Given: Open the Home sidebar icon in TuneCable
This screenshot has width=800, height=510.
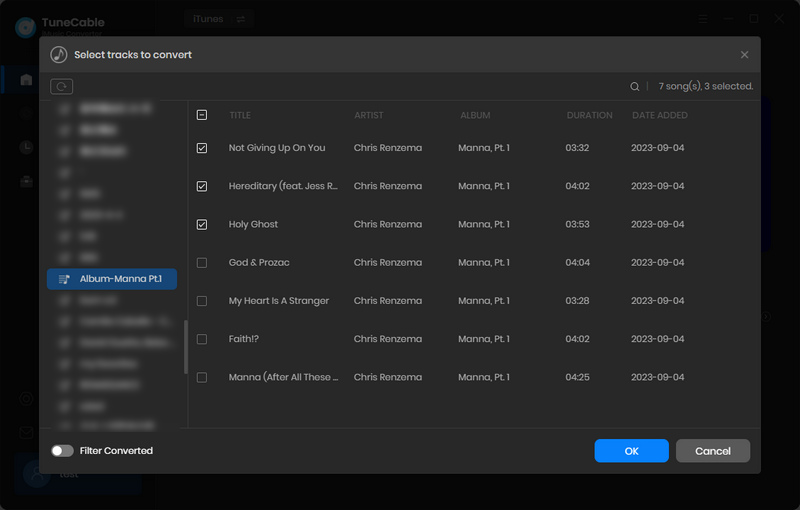Looking at the screenshot, I should tap(26, 80).
